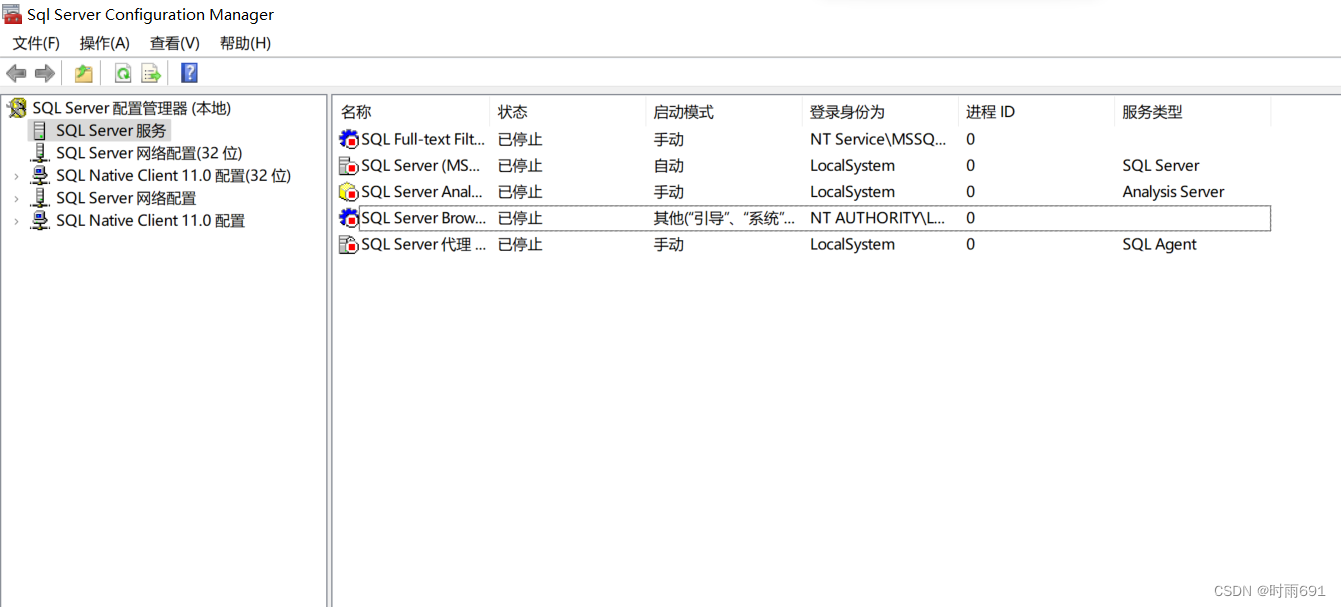Screen dimensions: 1341x607
Task: Click the SQL Server 服务 tree icon
Action: pos(40,131)
